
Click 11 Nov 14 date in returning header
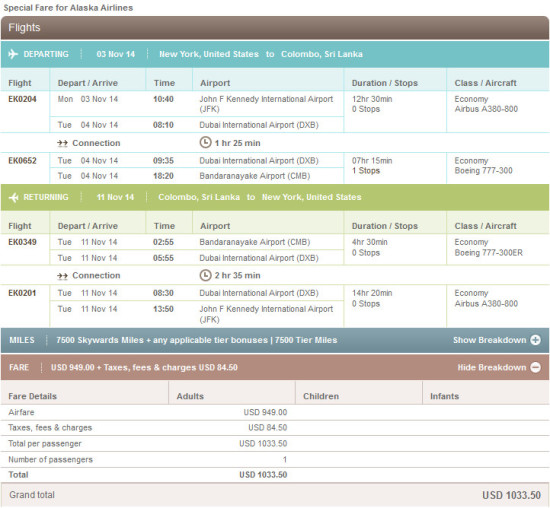click(x=115, y=197)
